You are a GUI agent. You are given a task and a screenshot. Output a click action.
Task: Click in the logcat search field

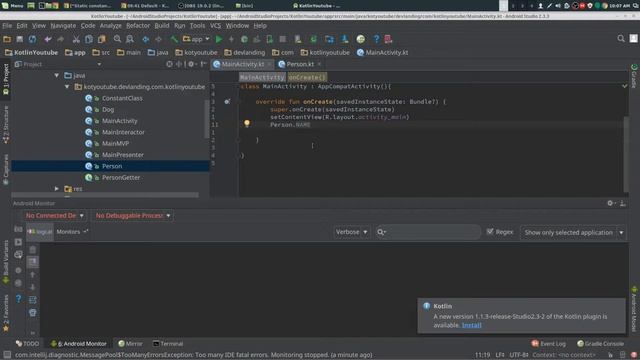click(428, 232)
